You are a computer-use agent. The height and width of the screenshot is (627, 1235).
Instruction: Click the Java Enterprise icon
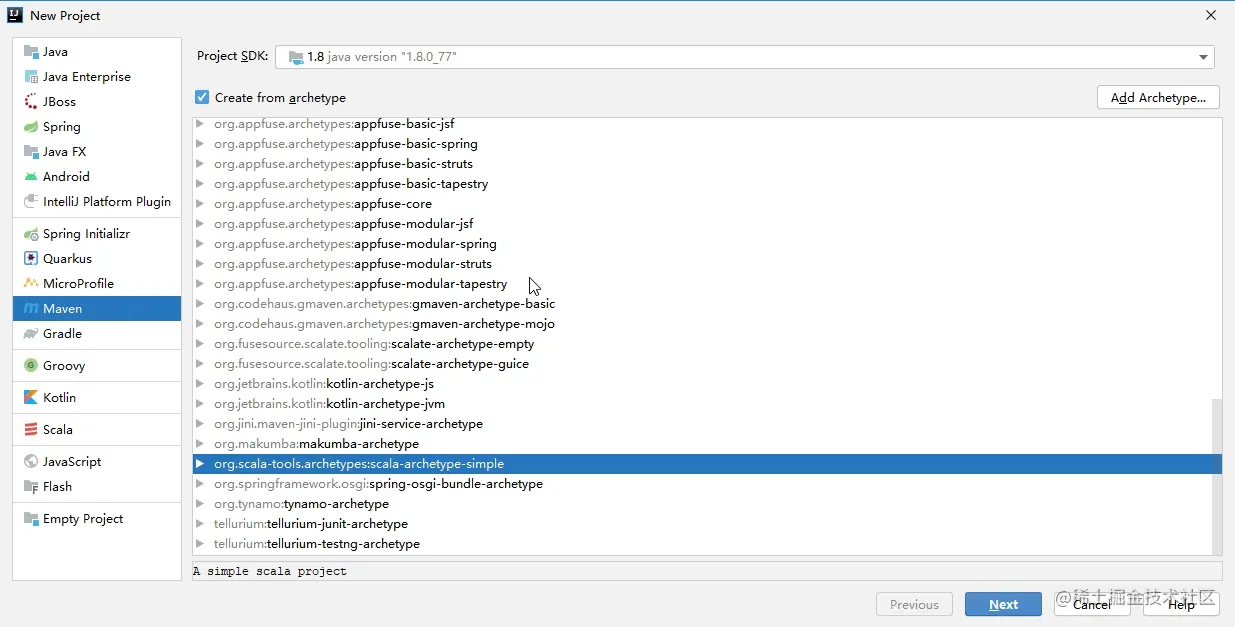31,77
